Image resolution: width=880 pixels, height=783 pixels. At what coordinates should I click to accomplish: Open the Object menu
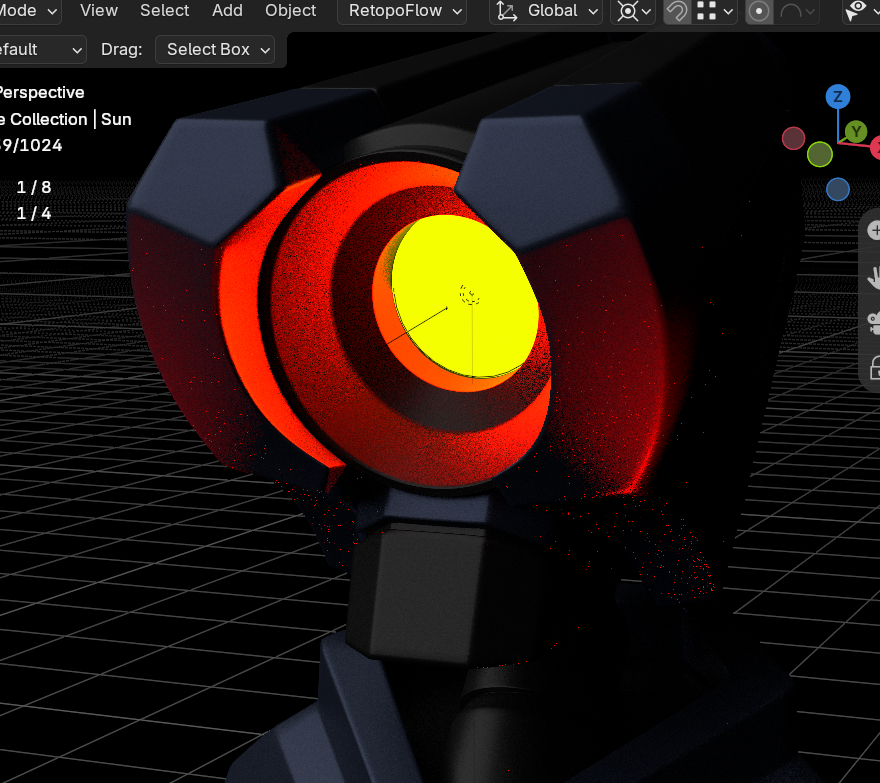(290, 10)
